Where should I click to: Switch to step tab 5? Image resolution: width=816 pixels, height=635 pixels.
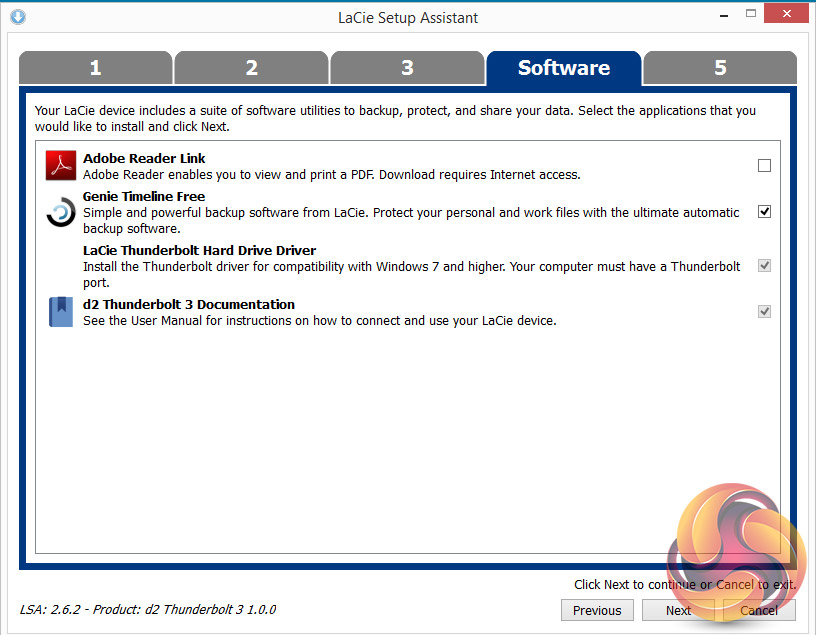(x=720, y=68)
